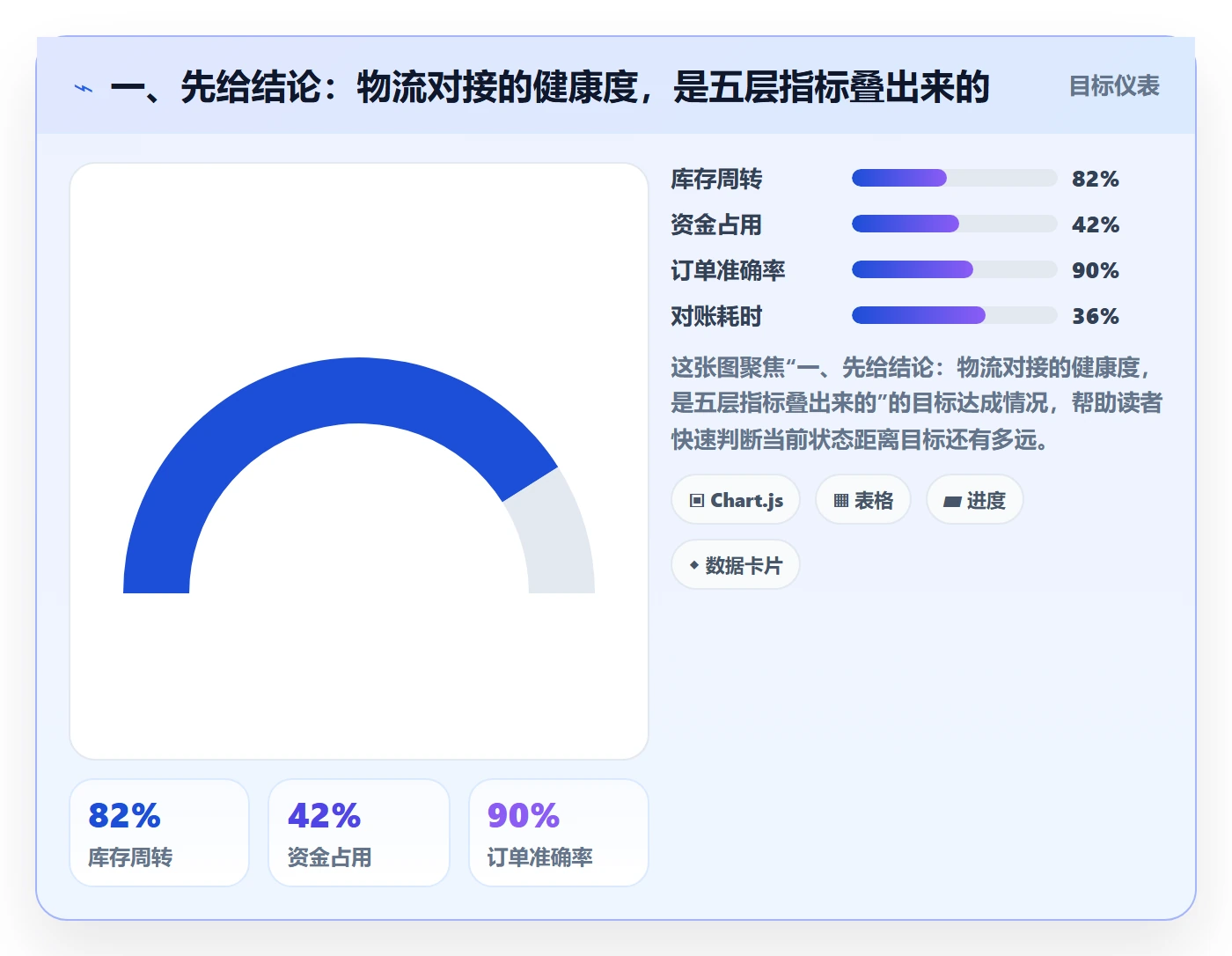Click the 订单准确率 progress bar
Screen dimensions: 1232x956
pos(954,269)
